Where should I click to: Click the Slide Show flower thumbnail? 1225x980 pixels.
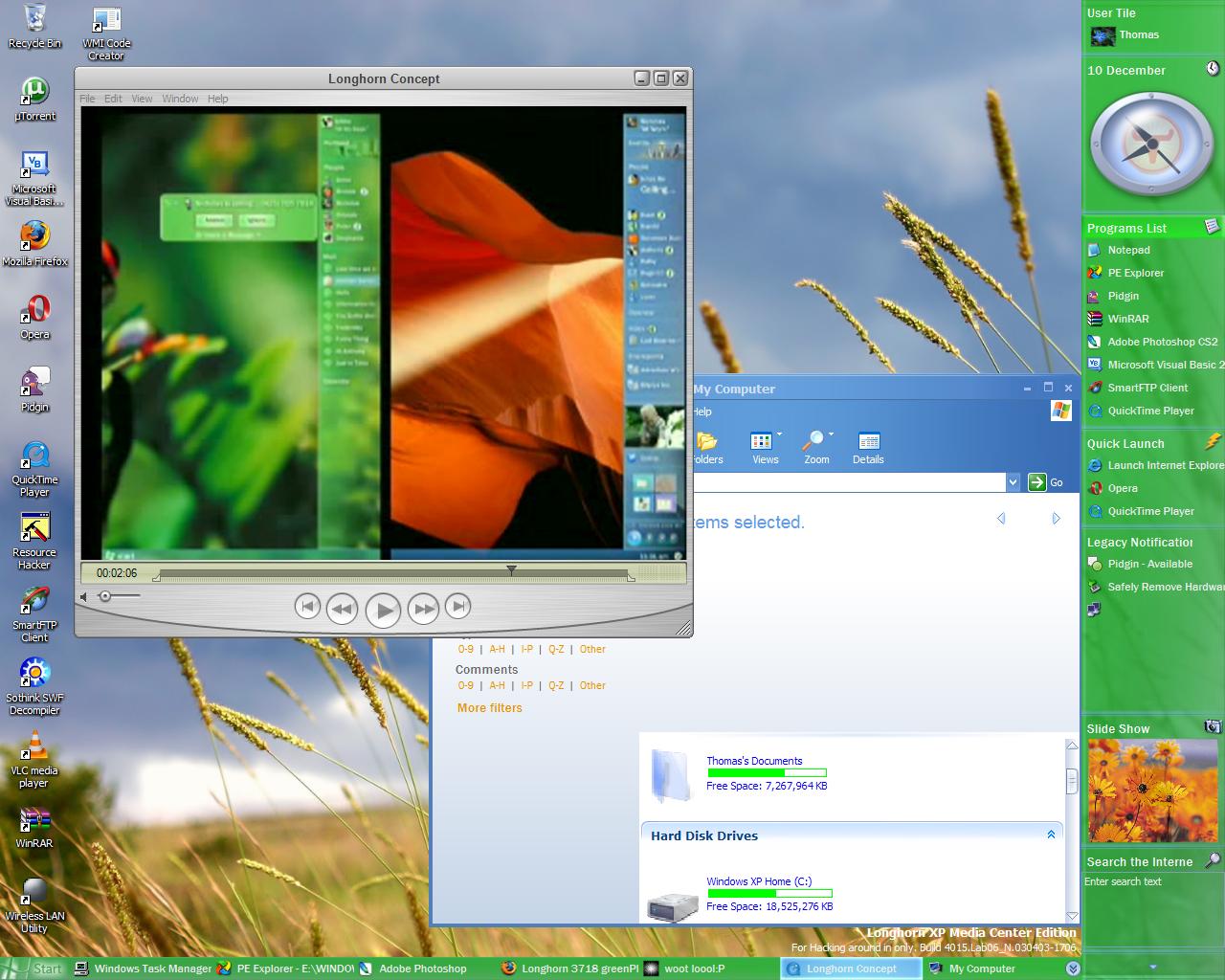pyautogui.click(x=1152, y=792)
